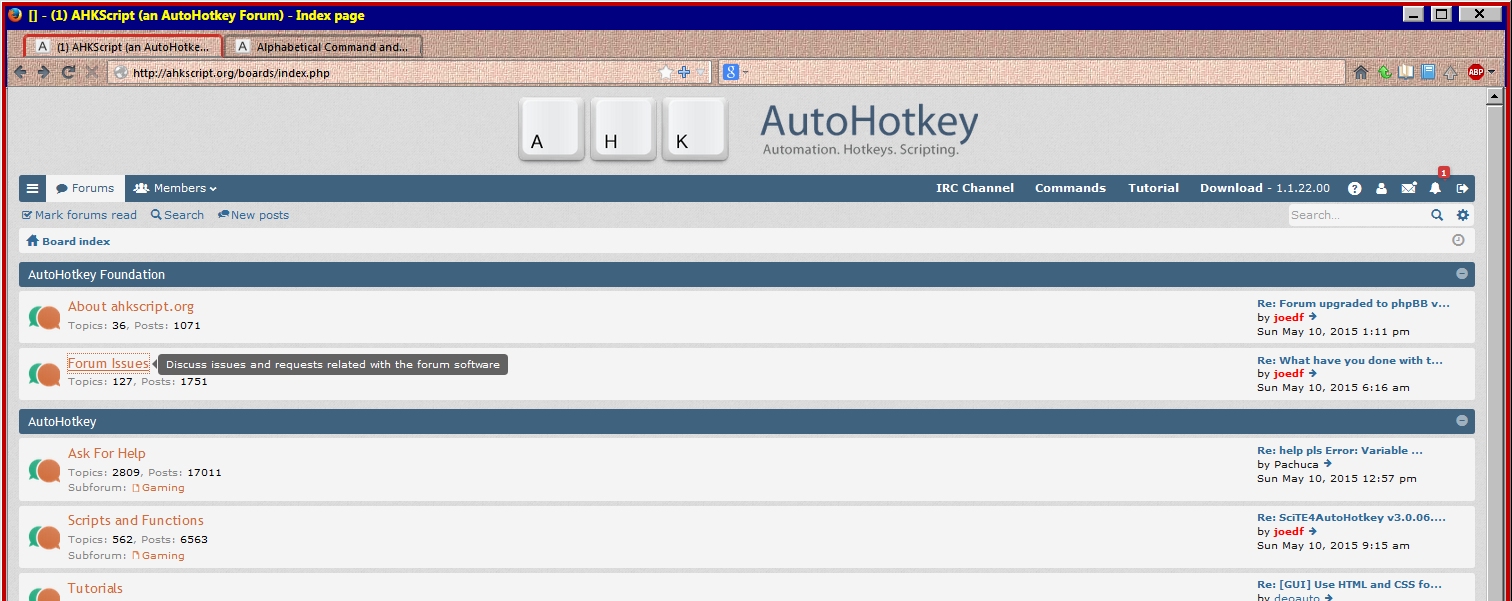
Task: Open notifications bell icon
Action: pos(1435,188)
